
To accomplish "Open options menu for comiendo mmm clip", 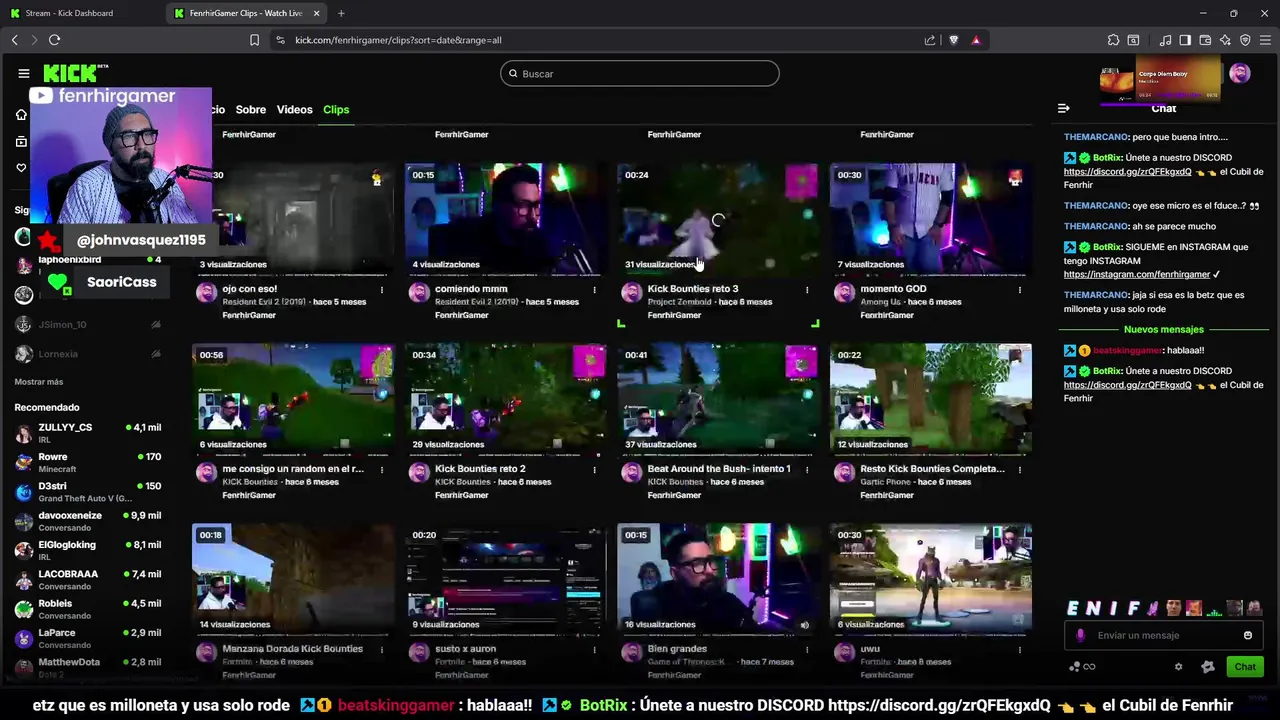I will 594,290.
